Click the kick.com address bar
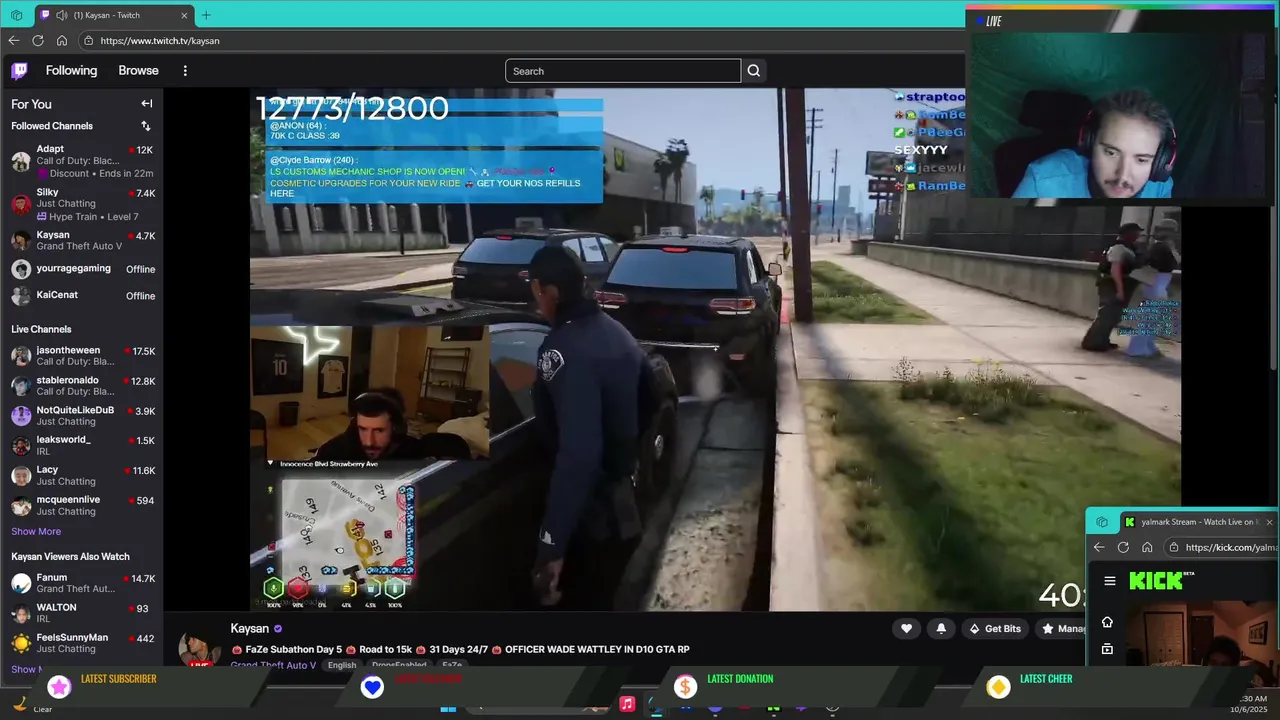The height and width of the screenshot is (720, 1280). 1222,547
